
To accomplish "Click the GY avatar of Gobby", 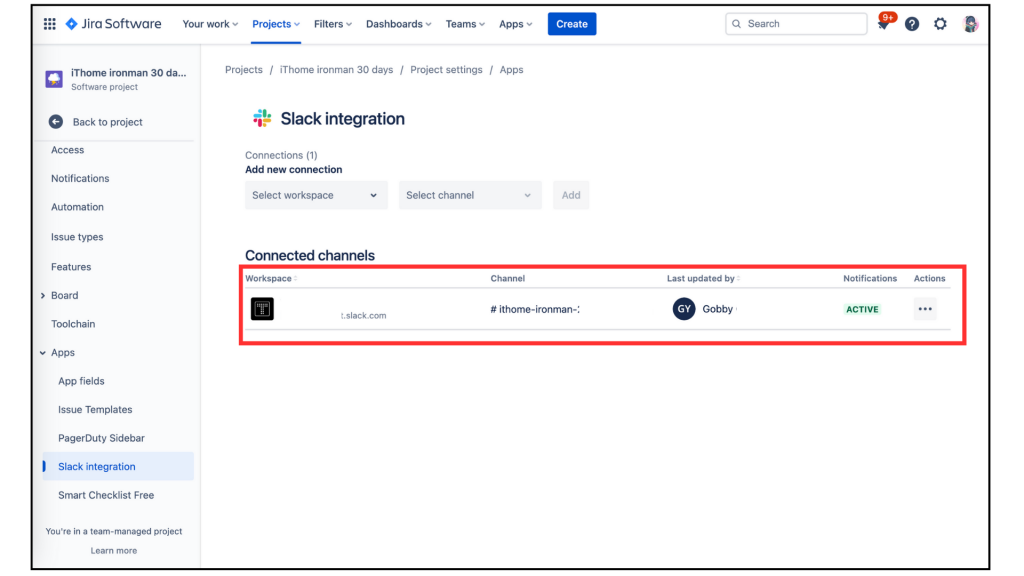I will point(684,309).
